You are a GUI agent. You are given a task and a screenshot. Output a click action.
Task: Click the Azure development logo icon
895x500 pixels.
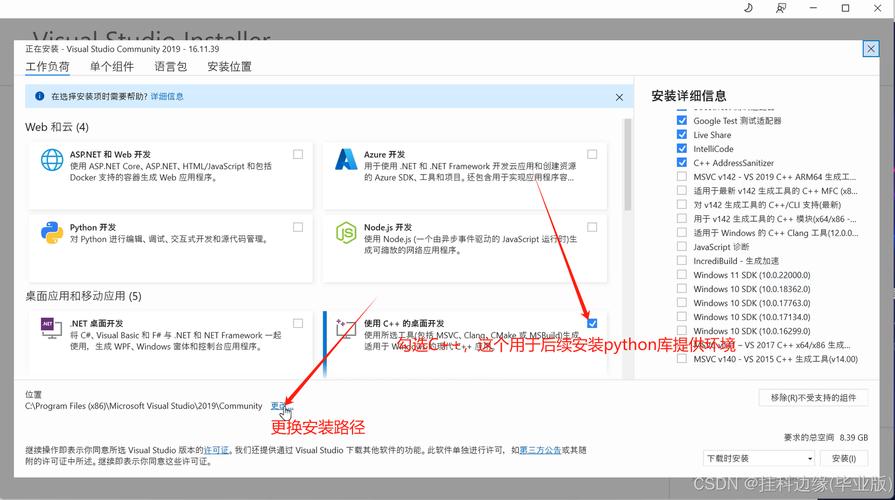346,160
